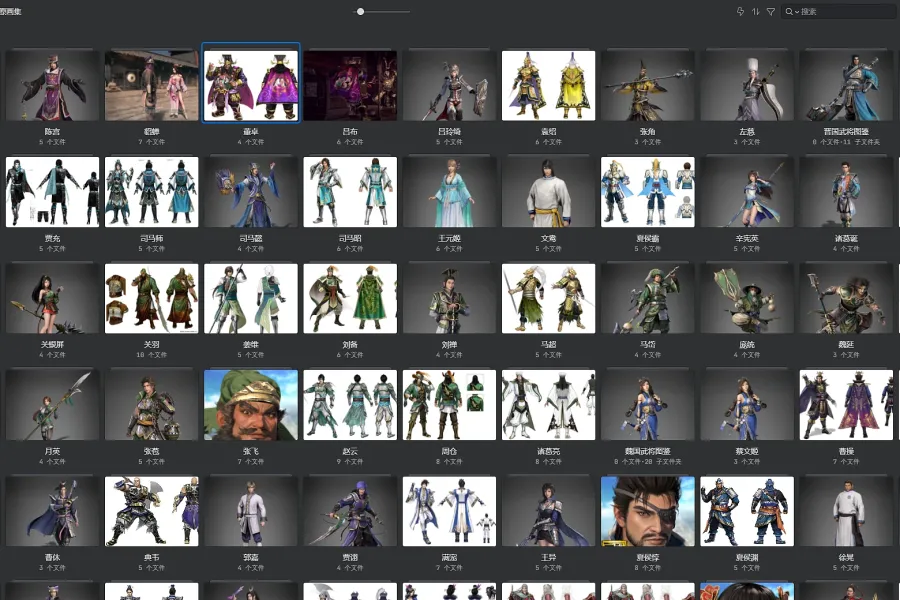Select the 吕布 folder thumbnail
Image resolution: width=900 pixels, height=600 pixels.
pos(350,86)
